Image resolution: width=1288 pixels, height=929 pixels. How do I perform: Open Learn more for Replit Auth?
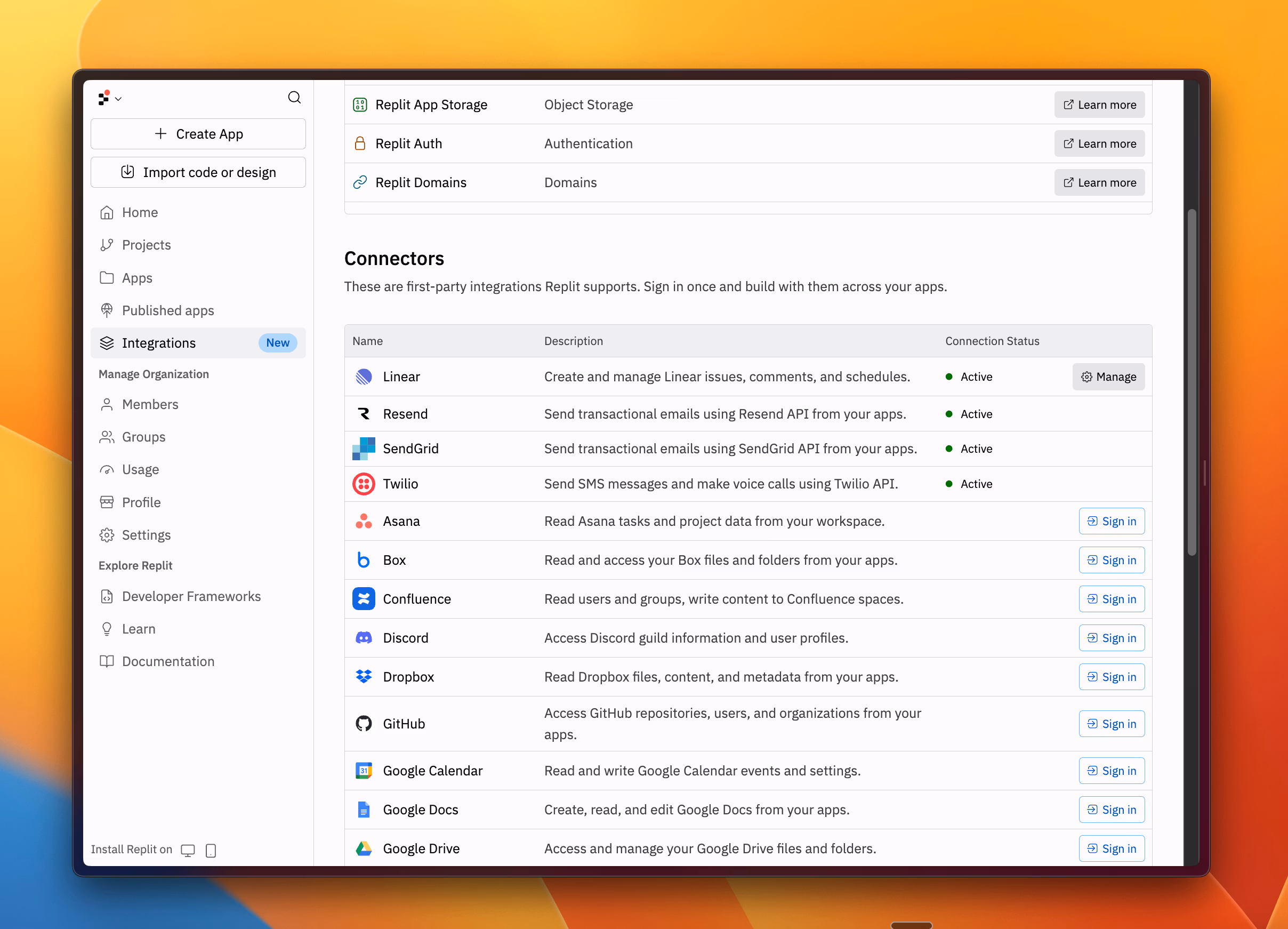pyautogui.click(x=1099, y=144)
